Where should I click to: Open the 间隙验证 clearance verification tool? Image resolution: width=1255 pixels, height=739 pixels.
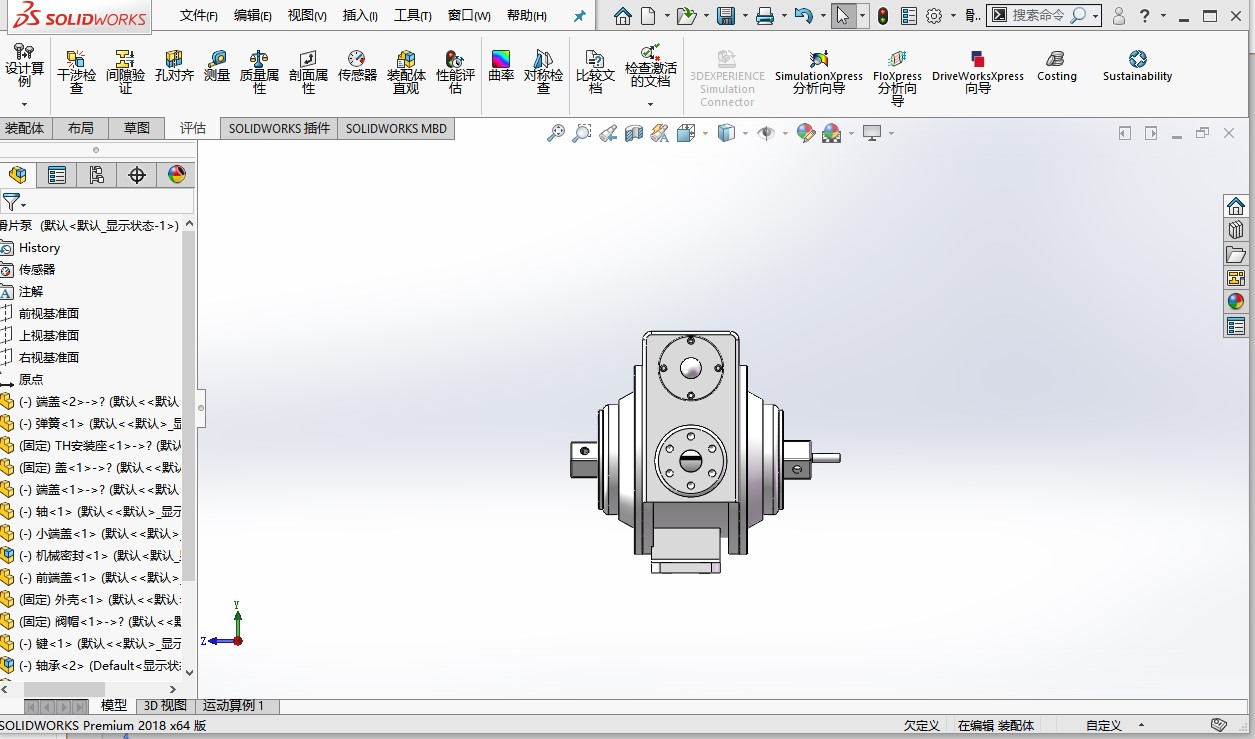[x=125, y=72]
